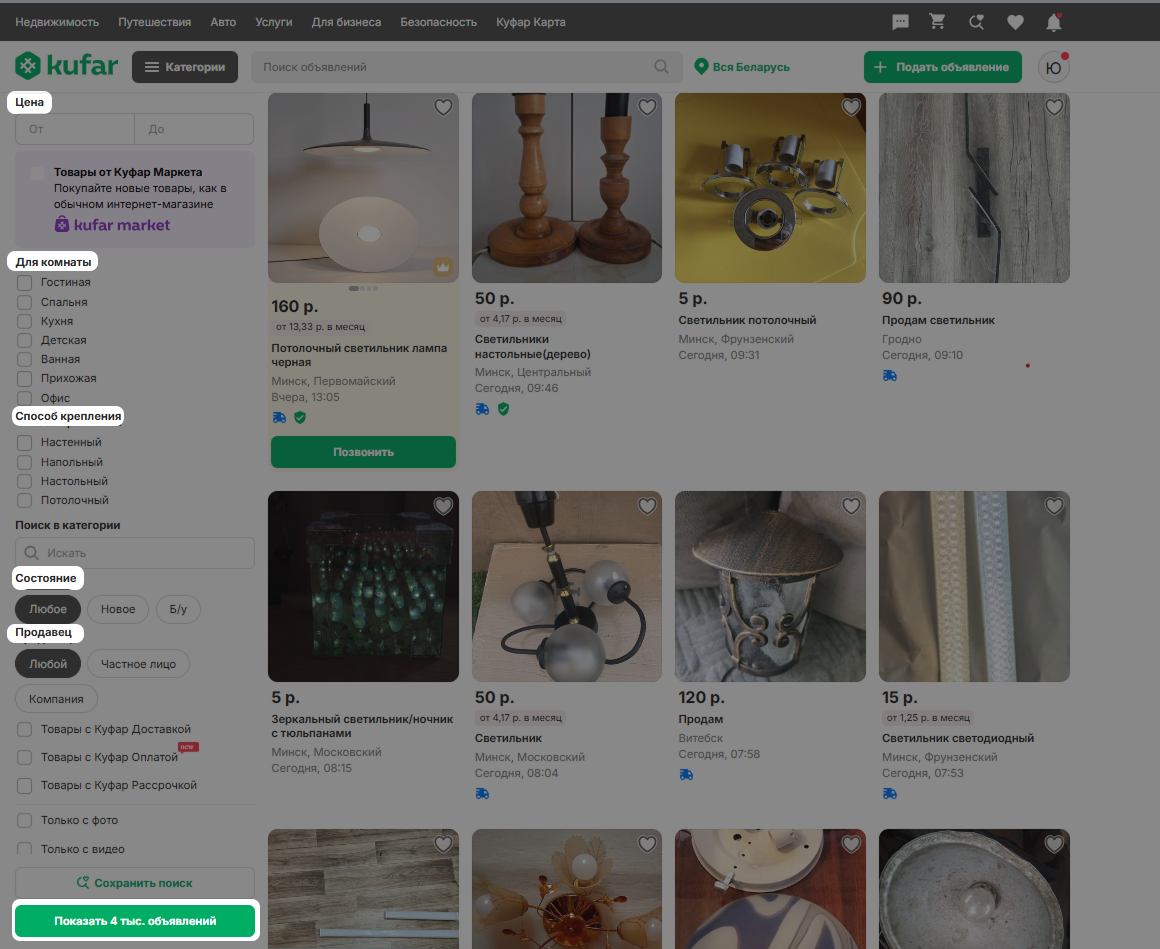Check the Потолочный mounting filter
The image size is (1160, 949).
(24, 500)
